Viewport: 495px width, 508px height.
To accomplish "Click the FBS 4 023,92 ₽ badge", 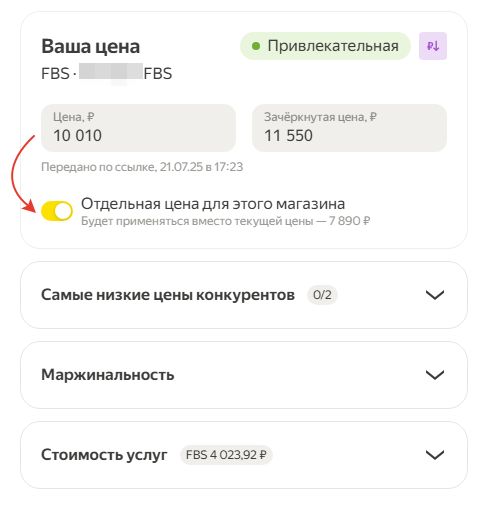I will tap(226, 455).
